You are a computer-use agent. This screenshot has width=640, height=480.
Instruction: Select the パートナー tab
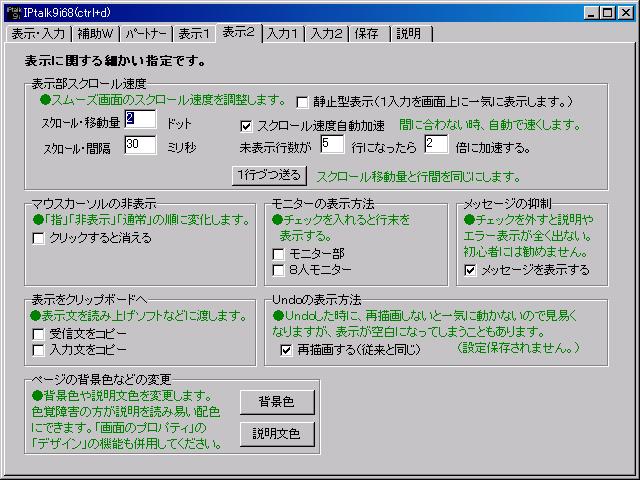click(146, 33)
